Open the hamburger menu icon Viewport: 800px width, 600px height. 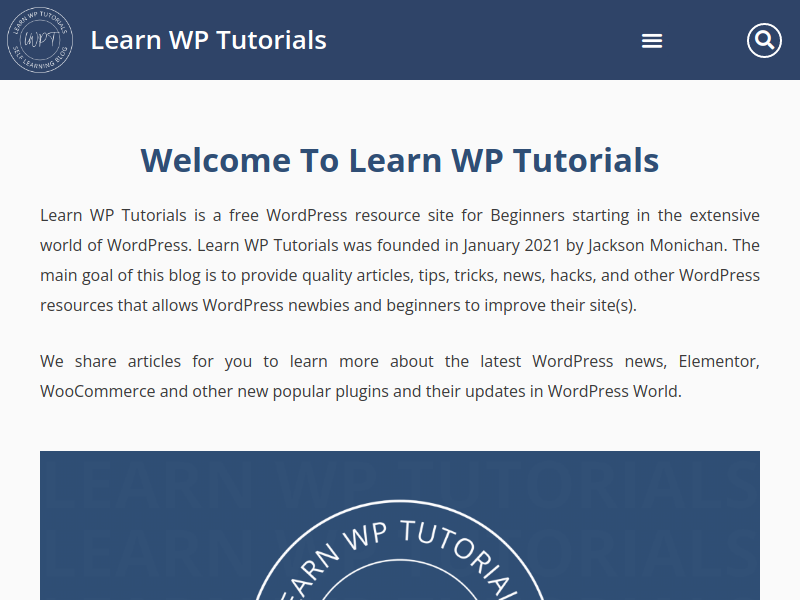pos(652,41)
